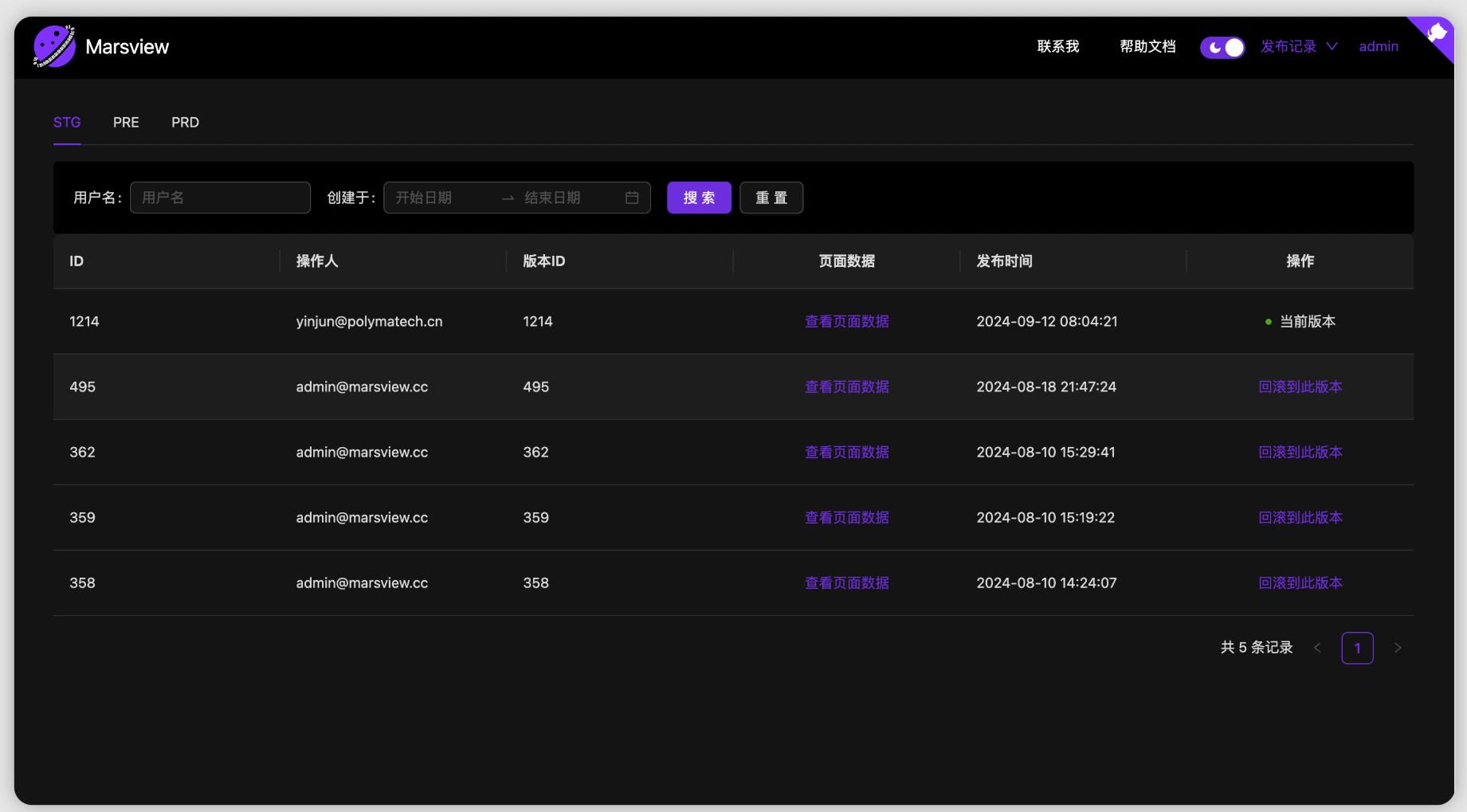Image resolution: width=1467 pixels, height=812 pixels.
Task: Focus the 用户名 input field
Action: (x=220, y=198)
